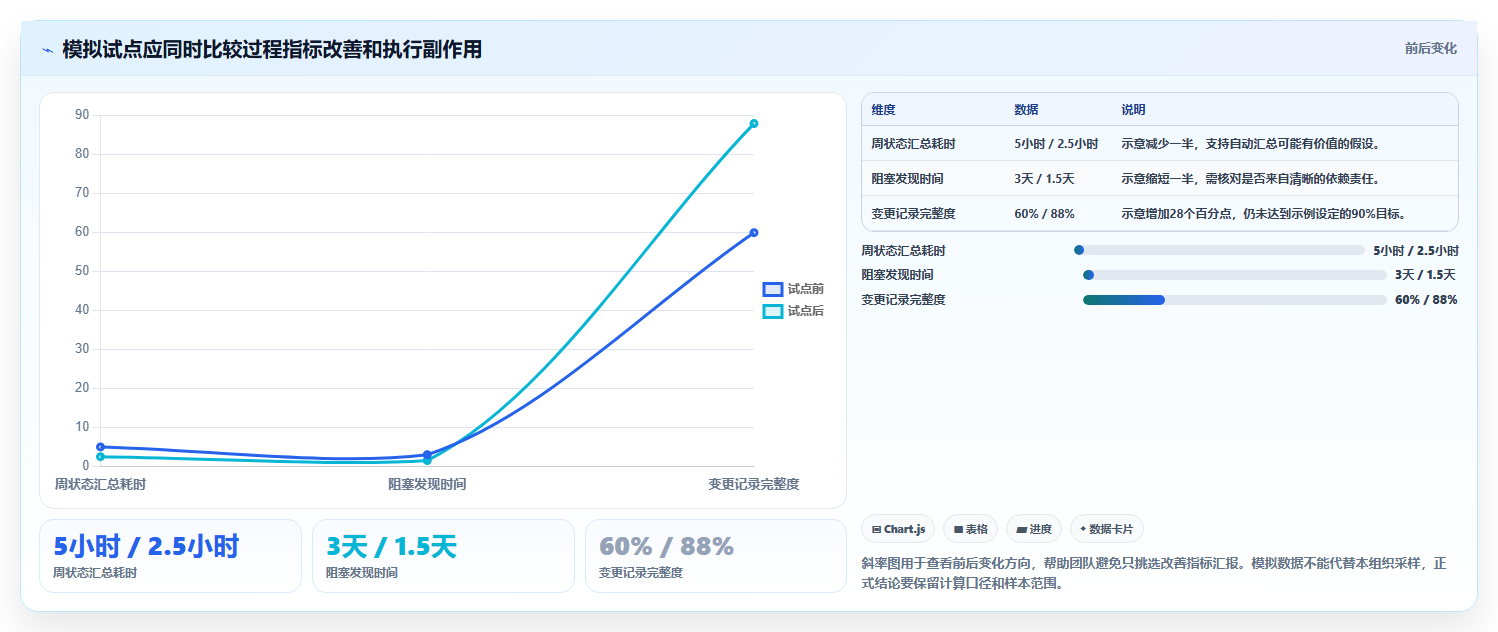Click table cell 周状态汇总耗时

913,143
